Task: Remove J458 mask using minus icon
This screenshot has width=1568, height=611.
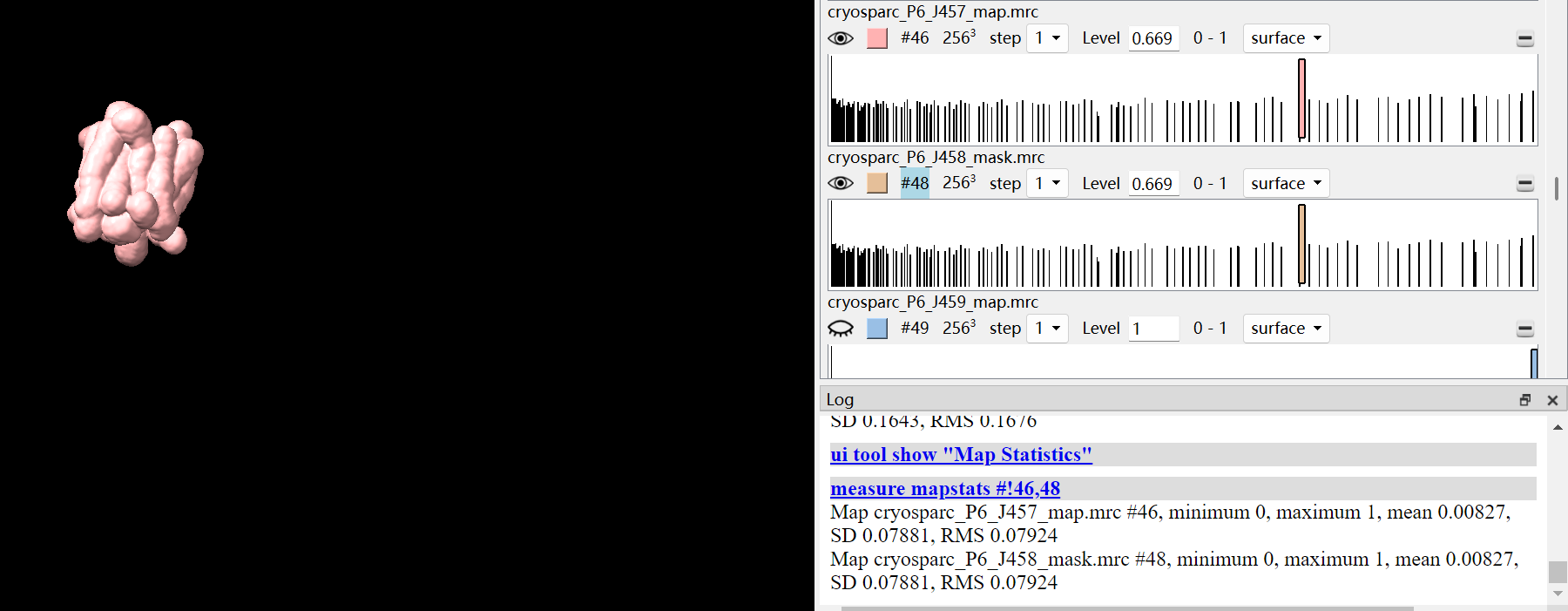Action: click(x=1524, y=184)
